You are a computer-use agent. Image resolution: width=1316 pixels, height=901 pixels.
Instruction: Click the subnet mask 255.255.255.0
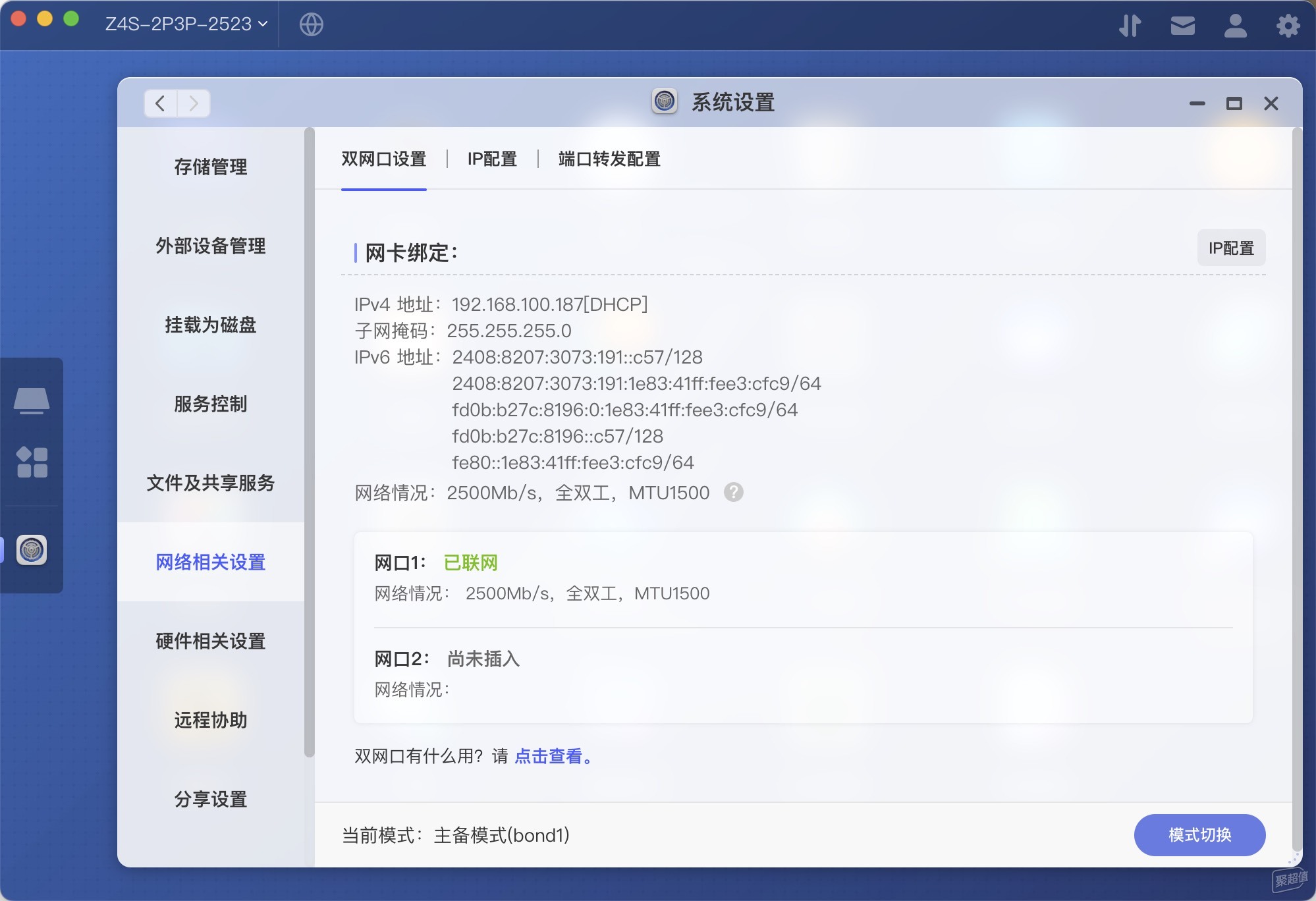pos(509,331)
